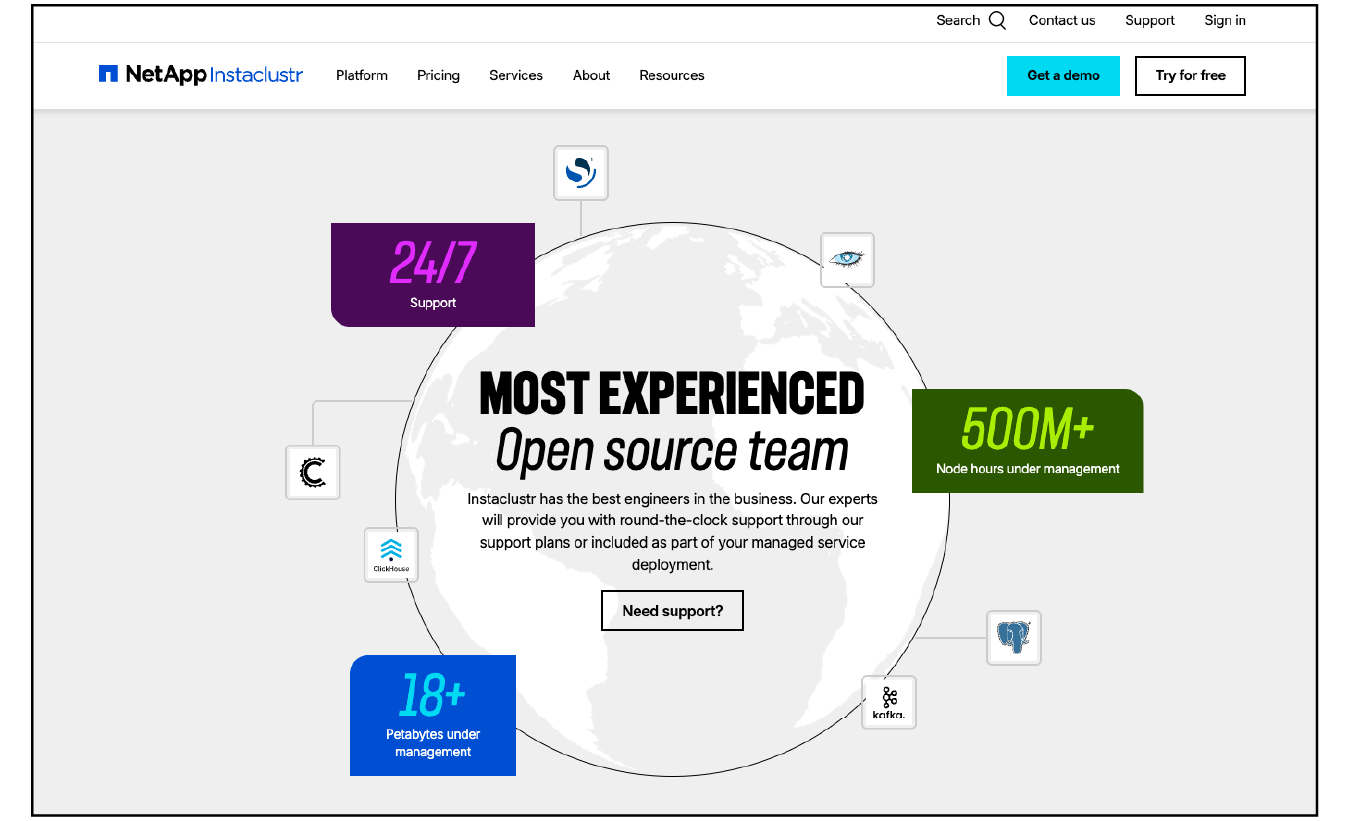Viewport: 1350px width, 821px height.
Task: Click the Apache Cassandra gear-C icon
Action: tap(312, 472)
